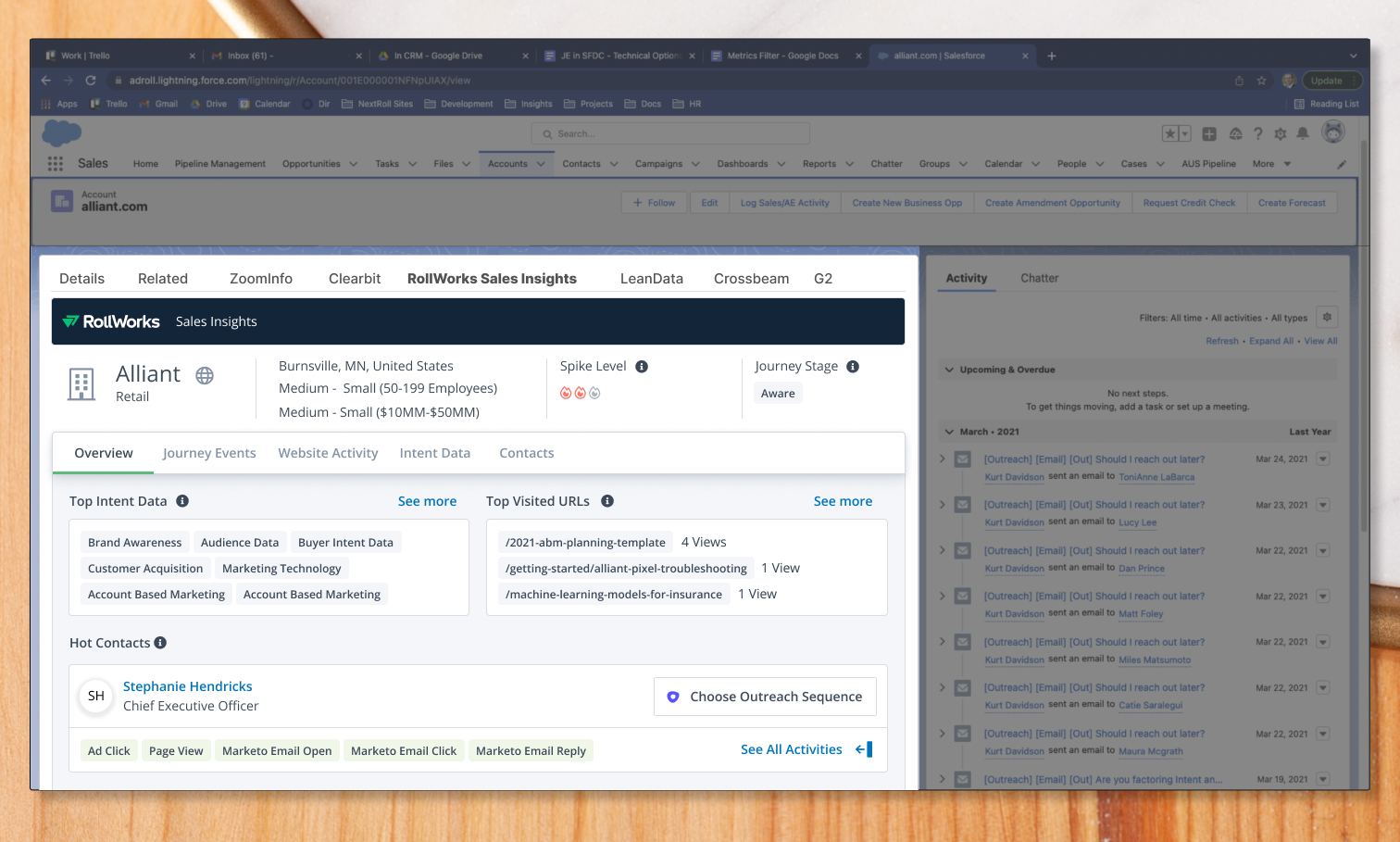Select the Journey Events sub-tab

tap(209, 453)
